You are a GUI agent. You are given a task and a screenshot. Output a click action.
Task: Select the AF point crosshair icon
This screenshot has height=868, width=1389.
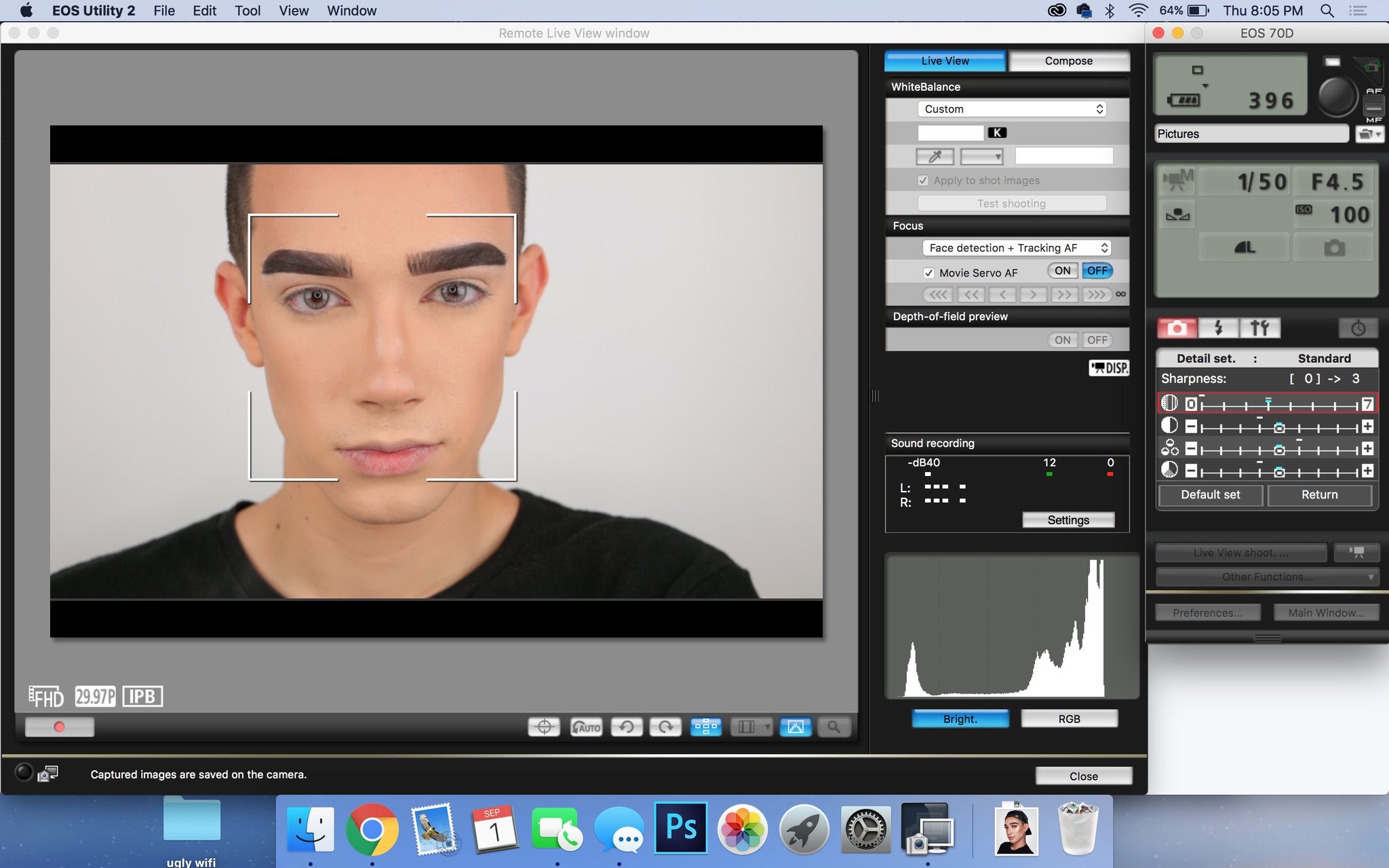coord(545,726)
